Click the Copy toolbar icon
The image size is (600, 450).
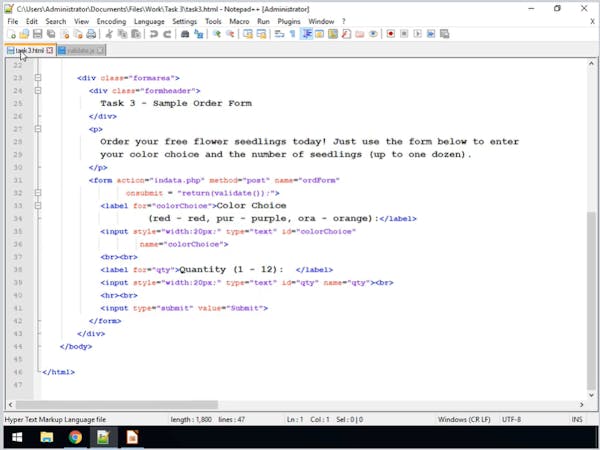pyautogui.click(x=122, y=34)
